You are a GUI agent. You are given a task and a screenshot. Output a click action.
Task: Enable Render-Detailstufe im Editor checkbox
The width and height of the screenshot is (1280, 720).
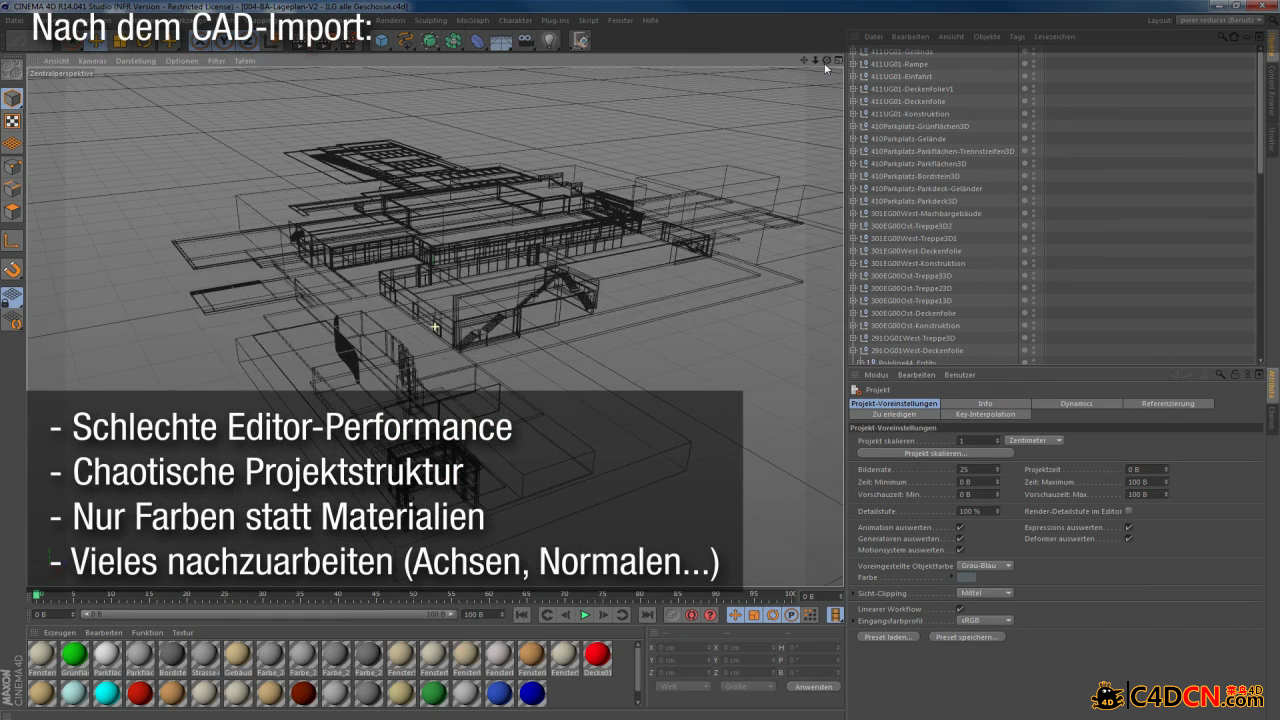pyautogui.click(x=1129, y=511)
